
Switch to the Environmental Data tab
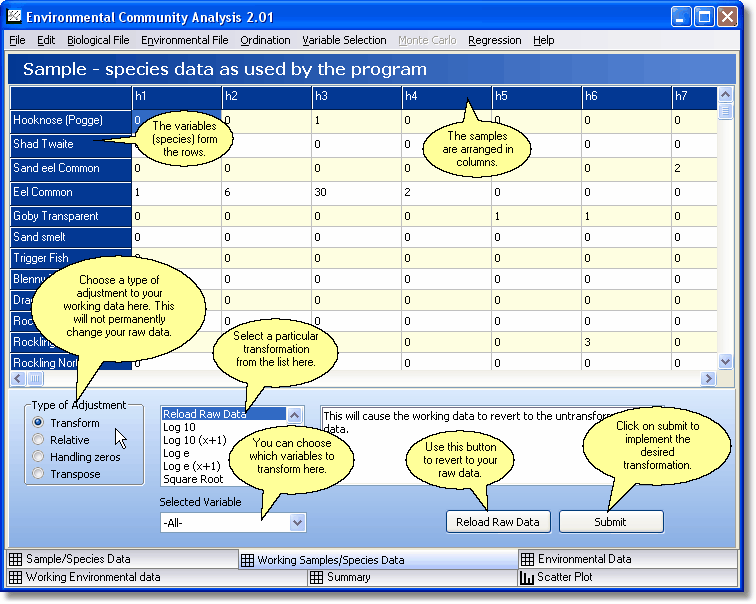pos(628,559)
